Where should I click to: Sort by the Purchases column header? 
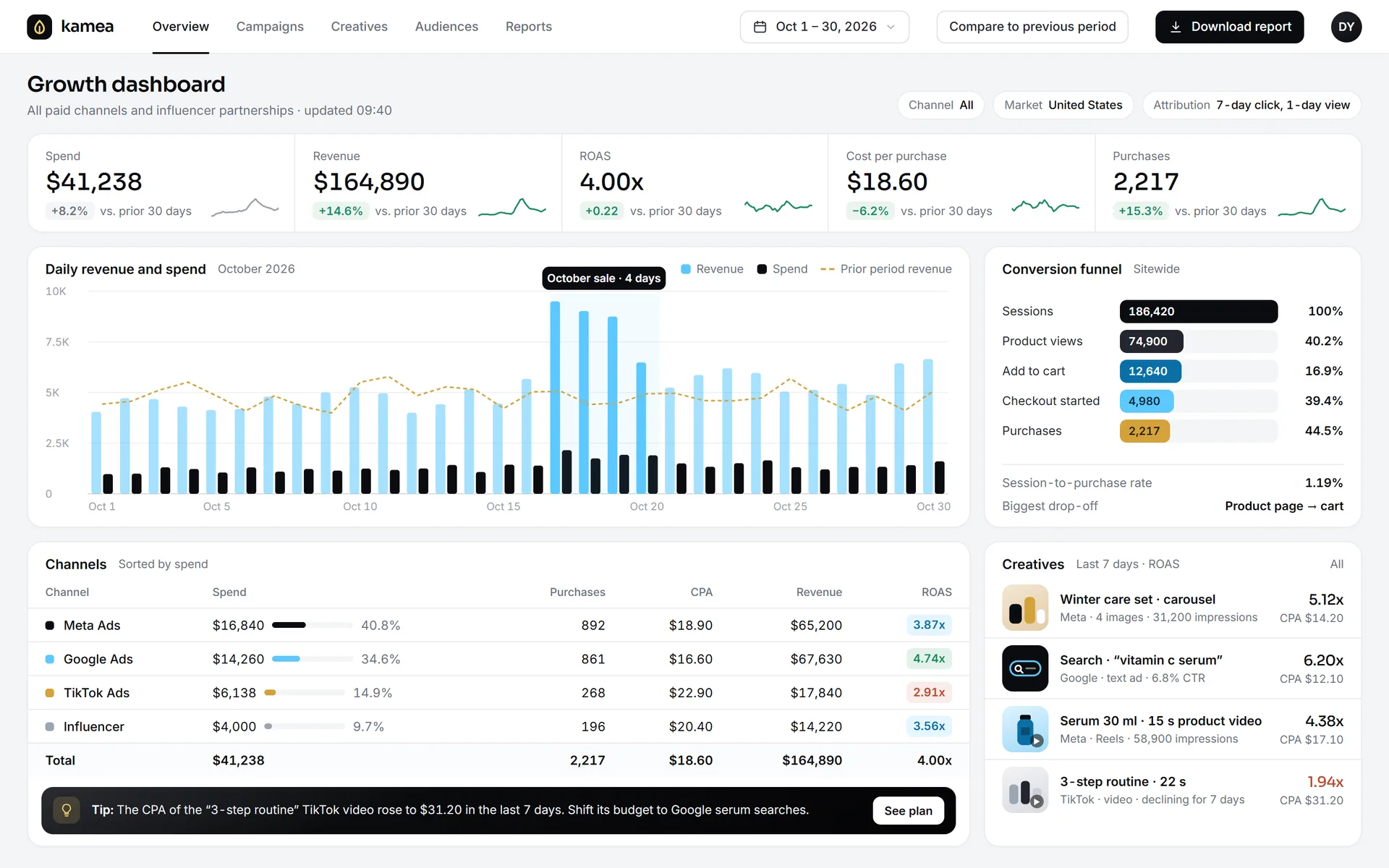coord(577,592)
